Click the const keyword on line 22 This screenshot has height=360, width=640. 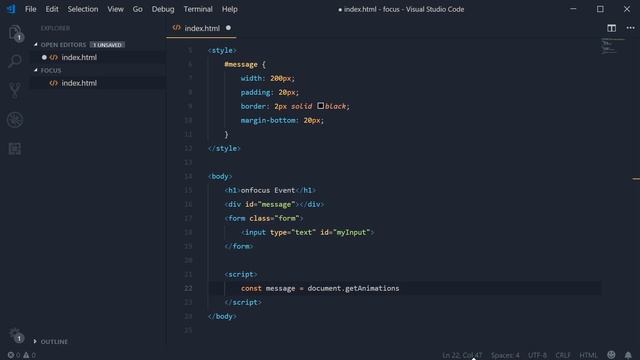(251, 288)
